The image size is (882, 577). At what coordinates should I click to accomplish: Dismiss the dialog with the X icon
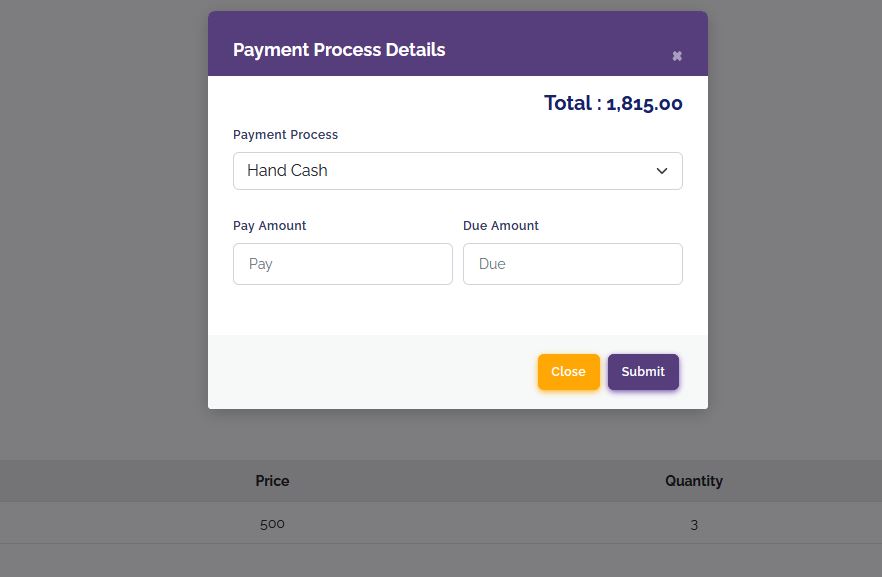click(x=677, y=56)
